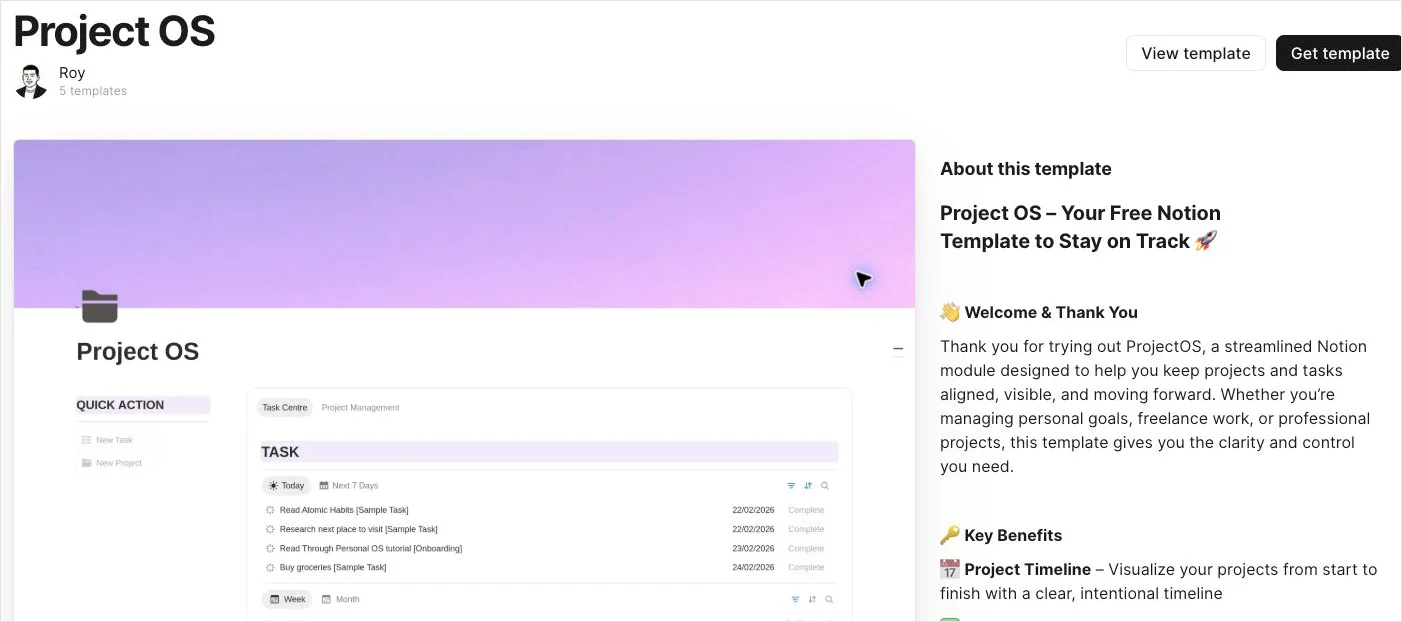Click the Key Benefits heading
The height and width of the screenshot is (622, 1402).
pos(1013,535)
